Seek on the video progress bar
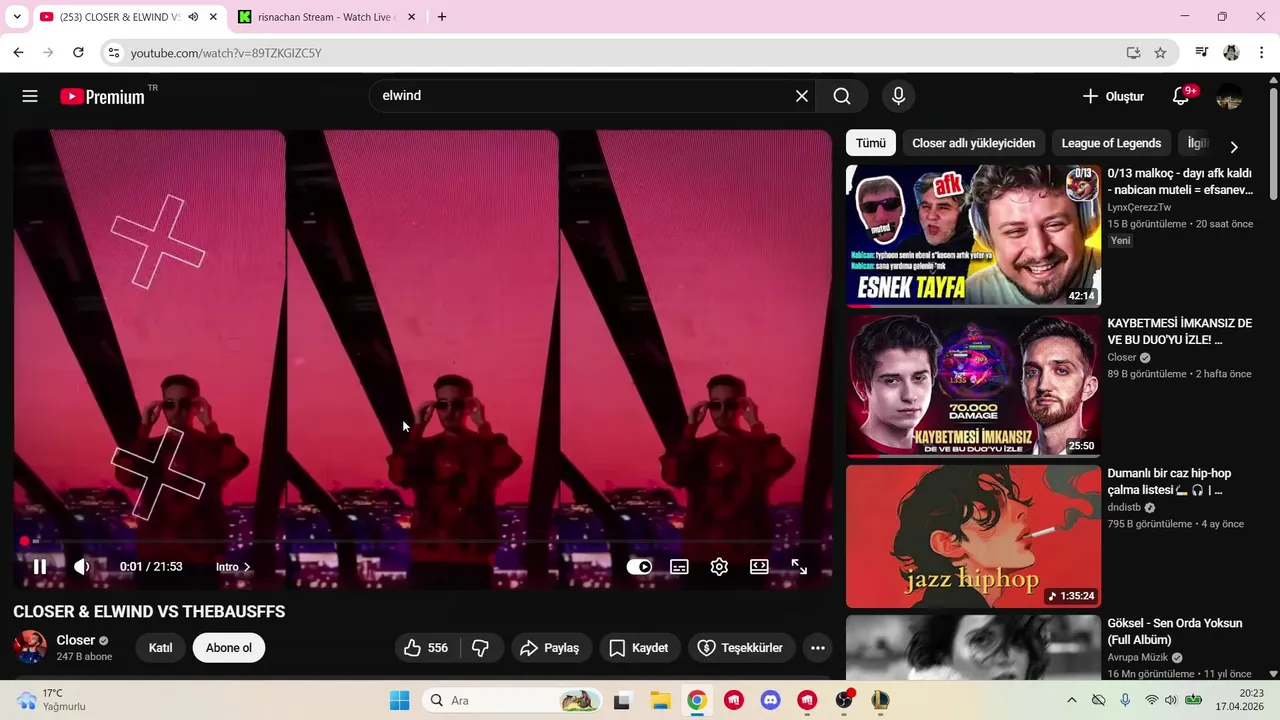1280x720 pixels. point(422,541)
